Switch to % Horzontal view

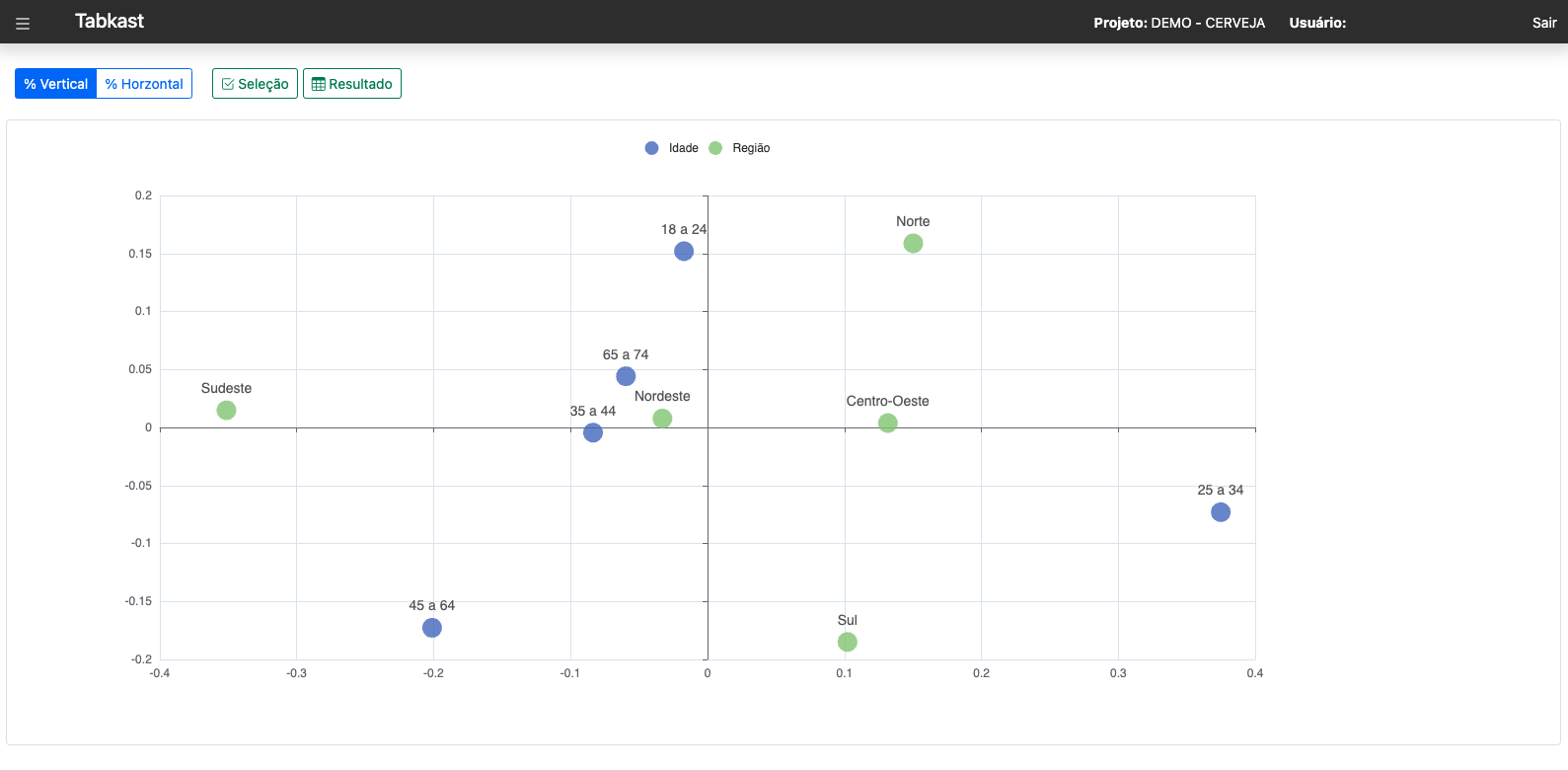pyautogui.click(x=144, y=84)
